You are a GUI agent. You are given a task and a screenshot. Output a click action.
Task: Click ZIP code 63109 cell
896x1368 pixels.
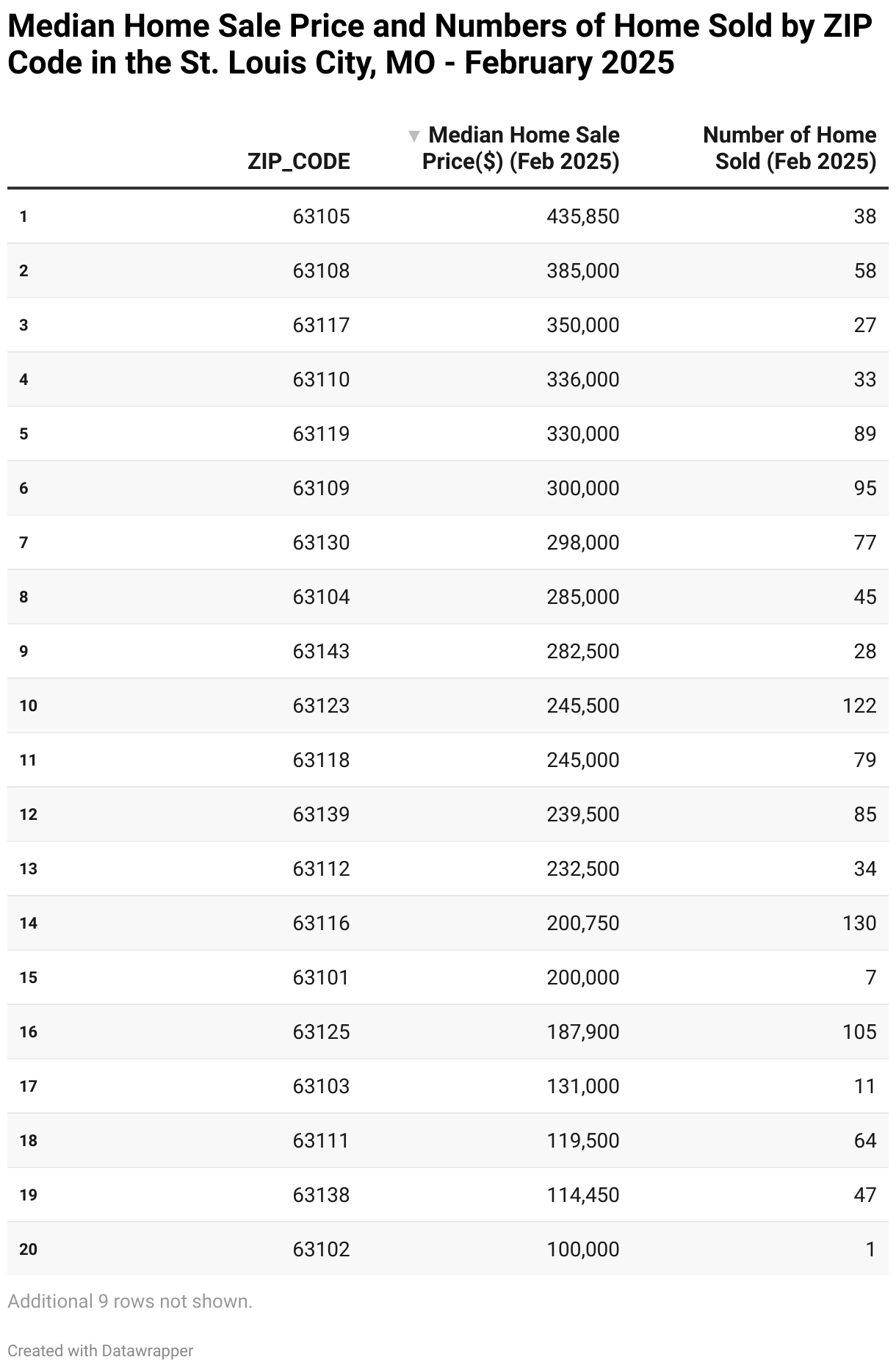click(x=321, y=488)
